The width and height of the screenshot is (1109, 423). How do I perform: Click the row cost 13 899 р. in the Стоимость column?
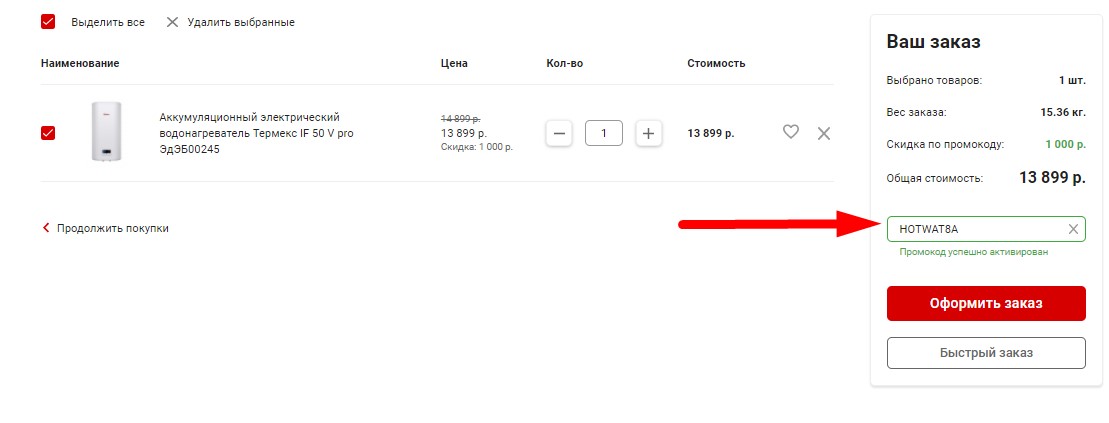click(x=711, y=133)
